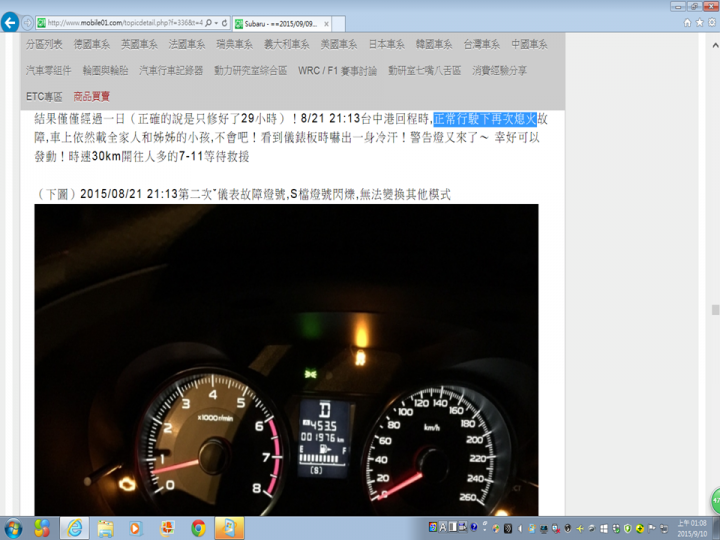Go to the 日本車系 section

[x=387, y=44]
